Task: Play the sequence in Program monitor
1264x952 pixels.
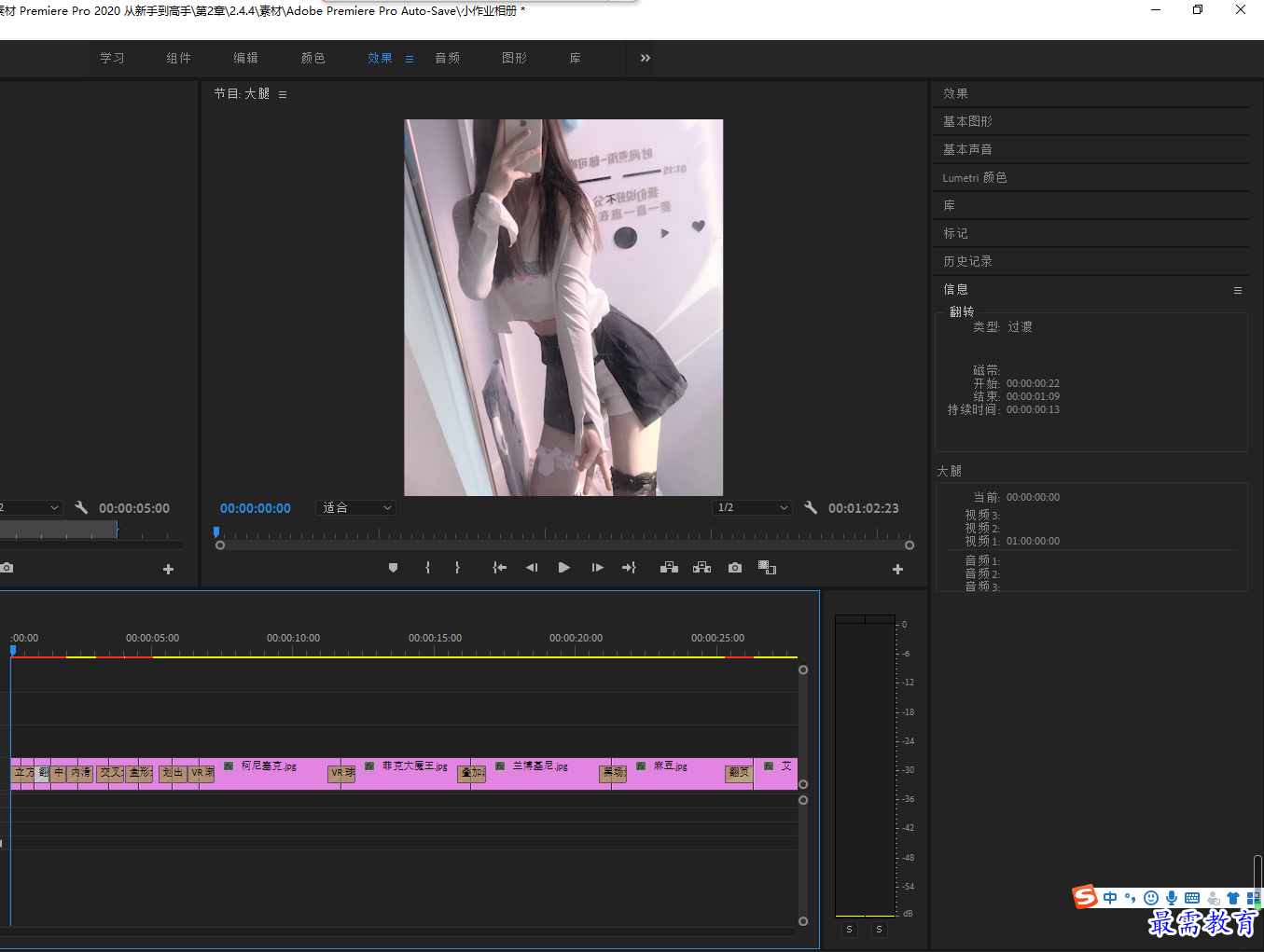Action: pyautogui.click(x=564, y=568)
